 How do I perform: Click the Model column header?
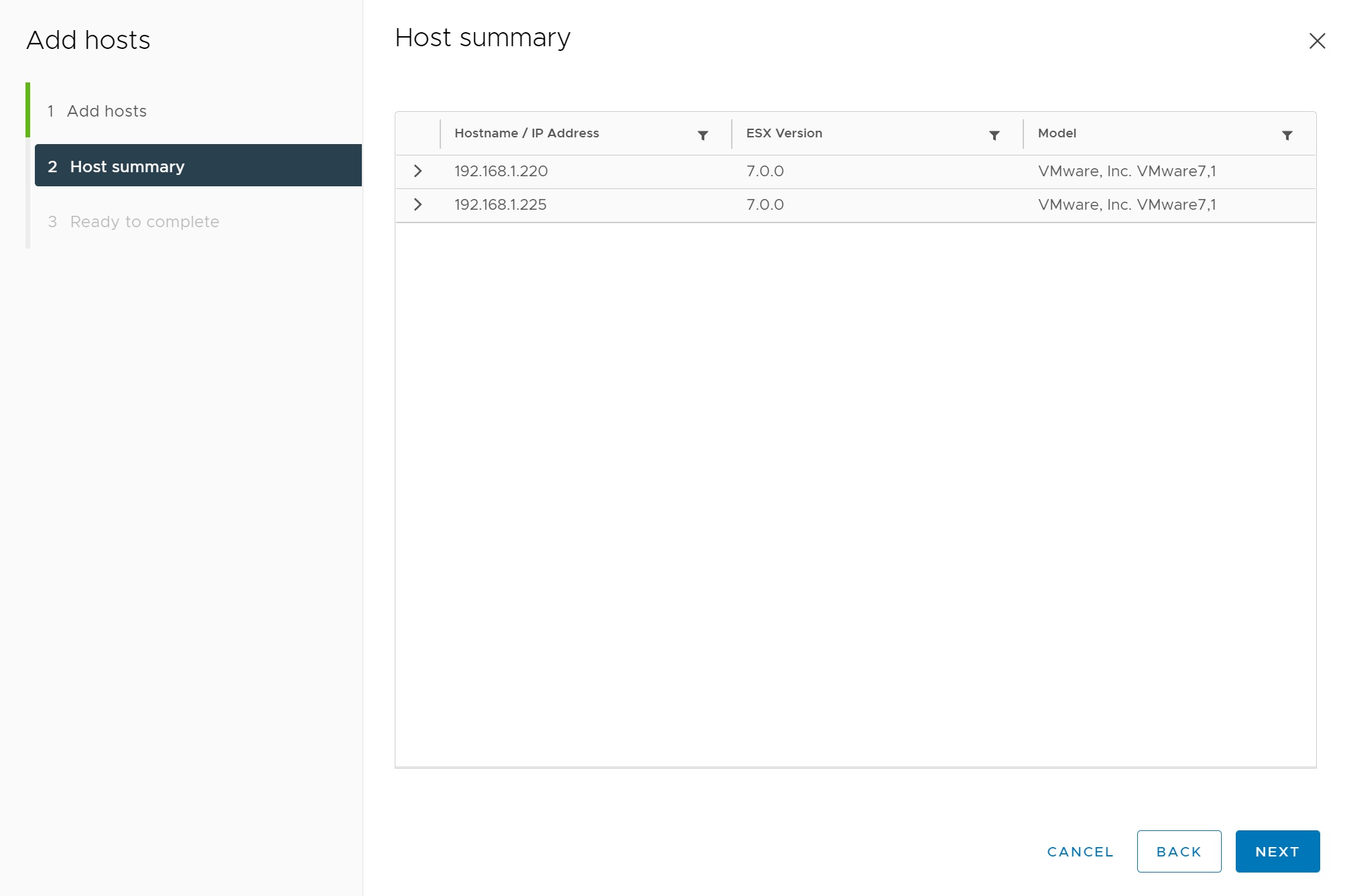(1056, 133)
